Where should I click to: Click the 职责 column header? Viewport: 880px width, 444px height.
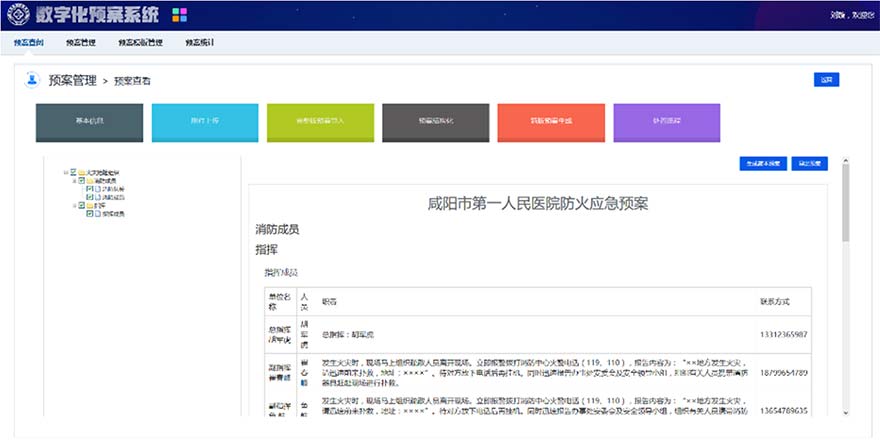pyautogui.click(x=329, y=302)
